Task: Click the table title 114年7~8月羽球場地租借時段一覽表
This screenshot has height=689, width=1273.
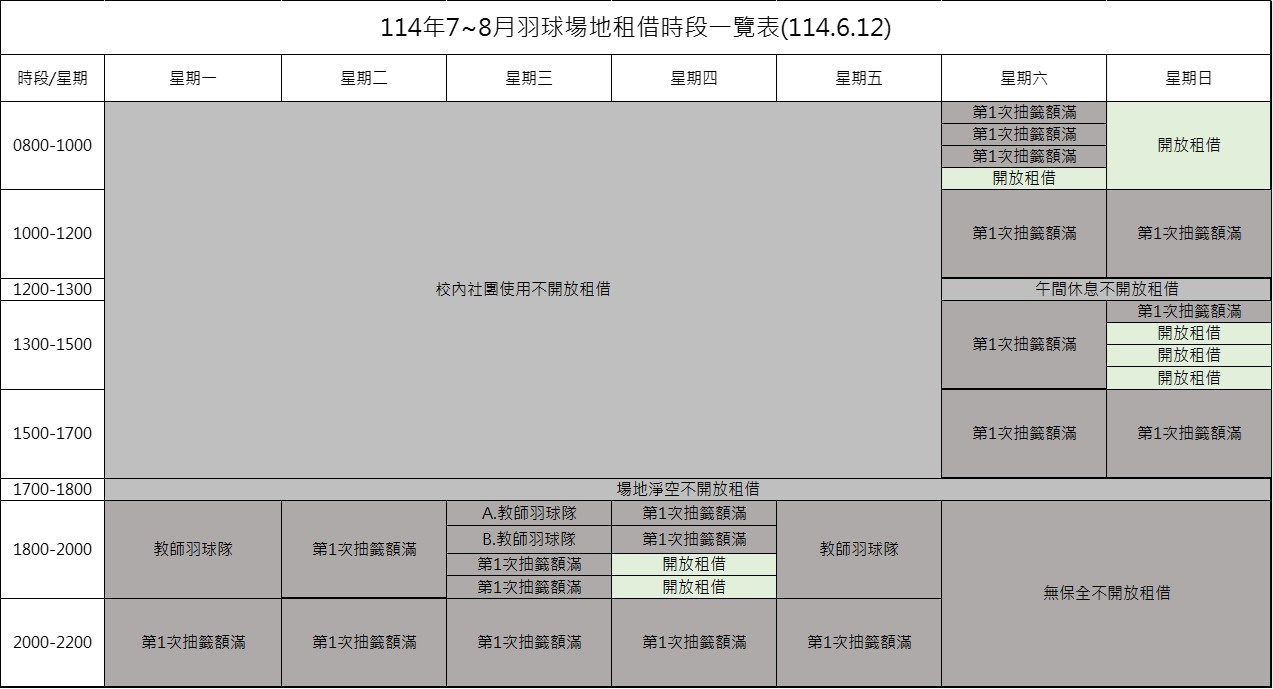Action: [x=635, y=28]
